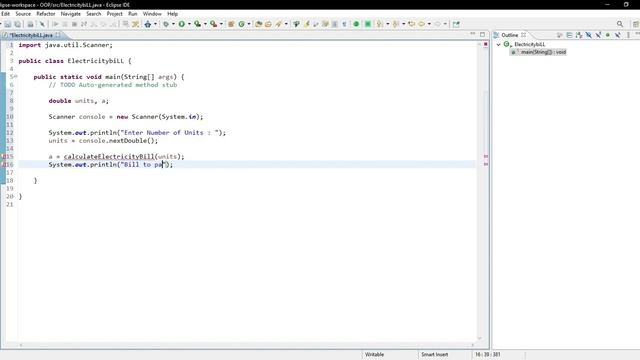
Task: Click the Open Type icon
Action: pos(258,24)
